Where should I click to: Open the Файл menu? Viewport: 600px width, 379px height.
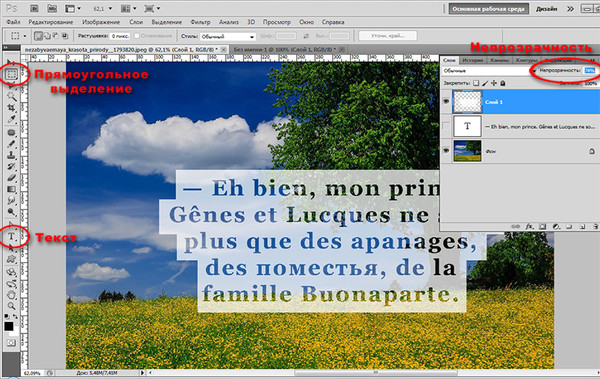pos(13,22)
